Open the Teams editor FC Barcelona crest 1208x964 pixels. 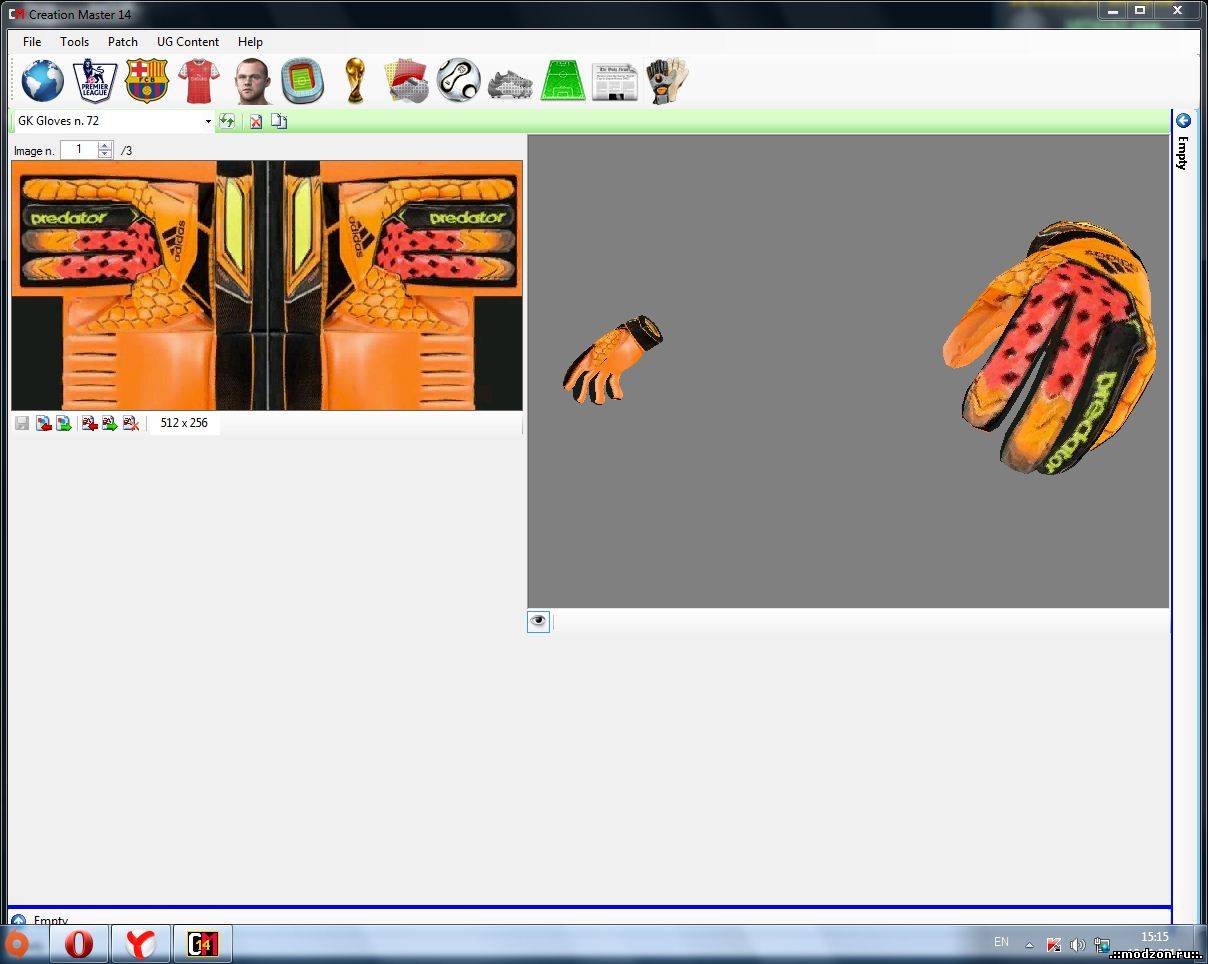[146, 81]
